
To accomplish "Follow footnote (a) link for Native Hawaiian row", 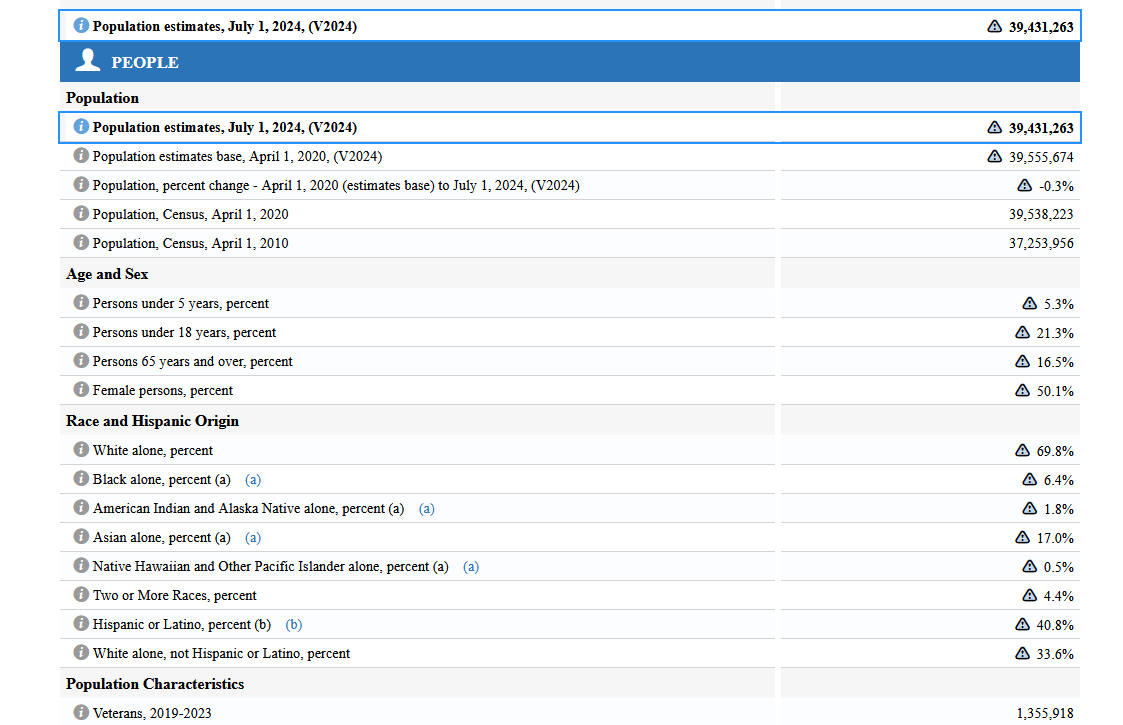I will (x=471, y=566).
